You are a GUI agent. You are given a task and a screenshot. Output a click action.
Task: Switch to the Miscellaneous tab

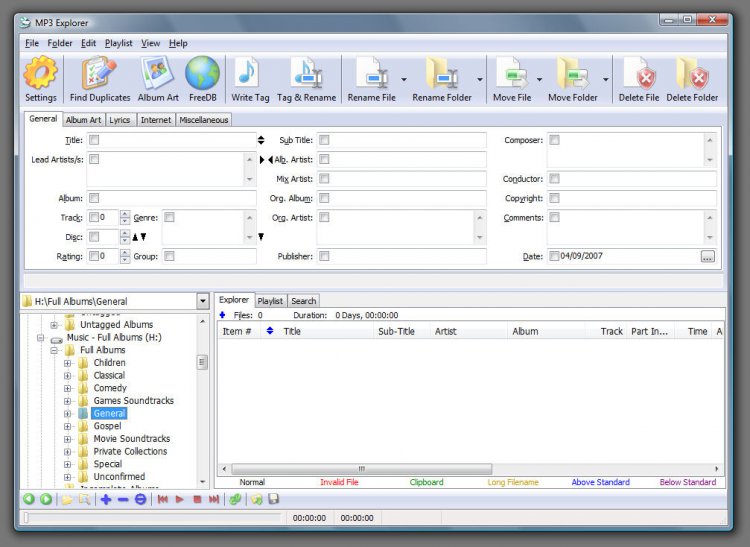tap(204, 120)
